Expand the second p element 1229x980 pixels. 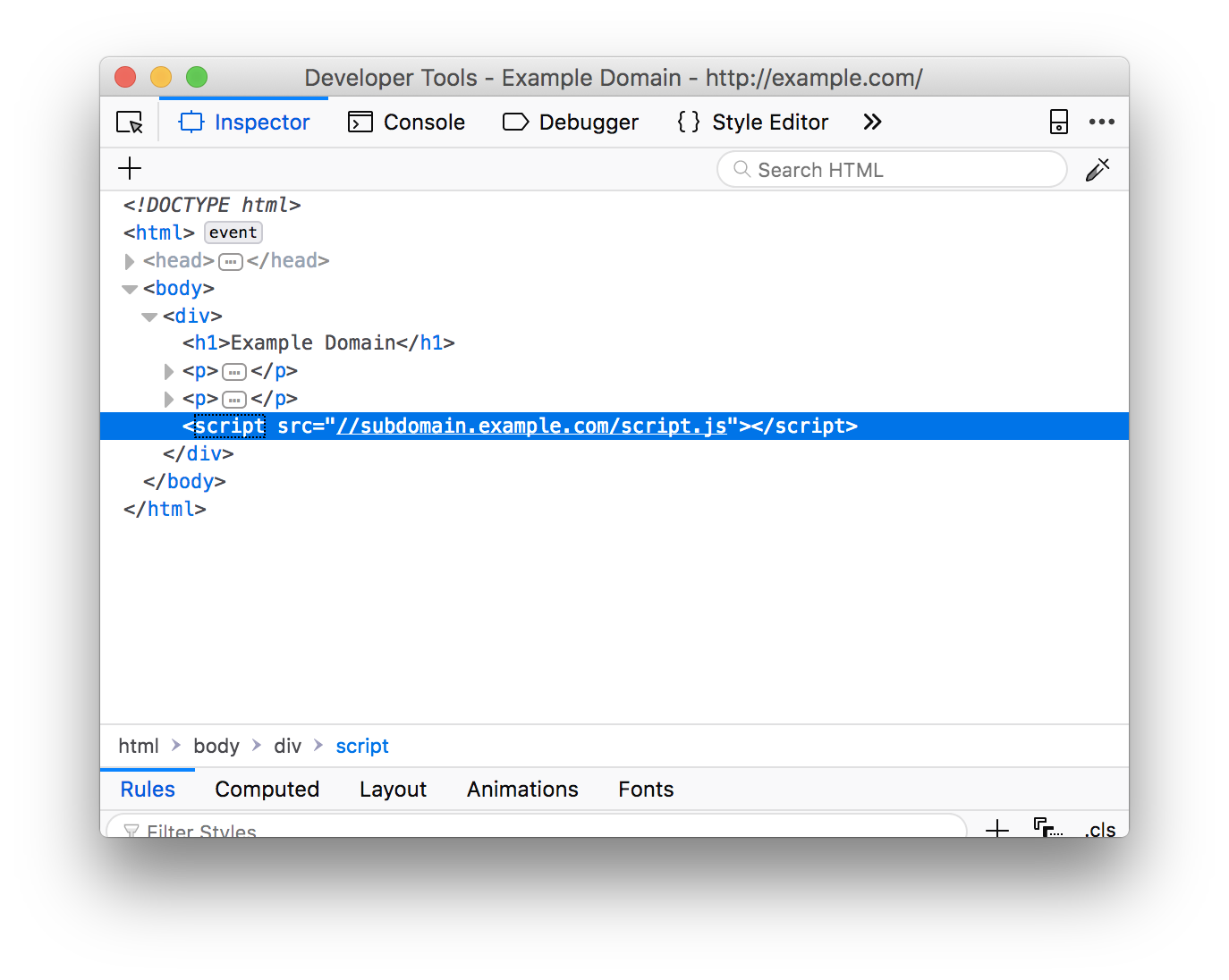point(169,399)
